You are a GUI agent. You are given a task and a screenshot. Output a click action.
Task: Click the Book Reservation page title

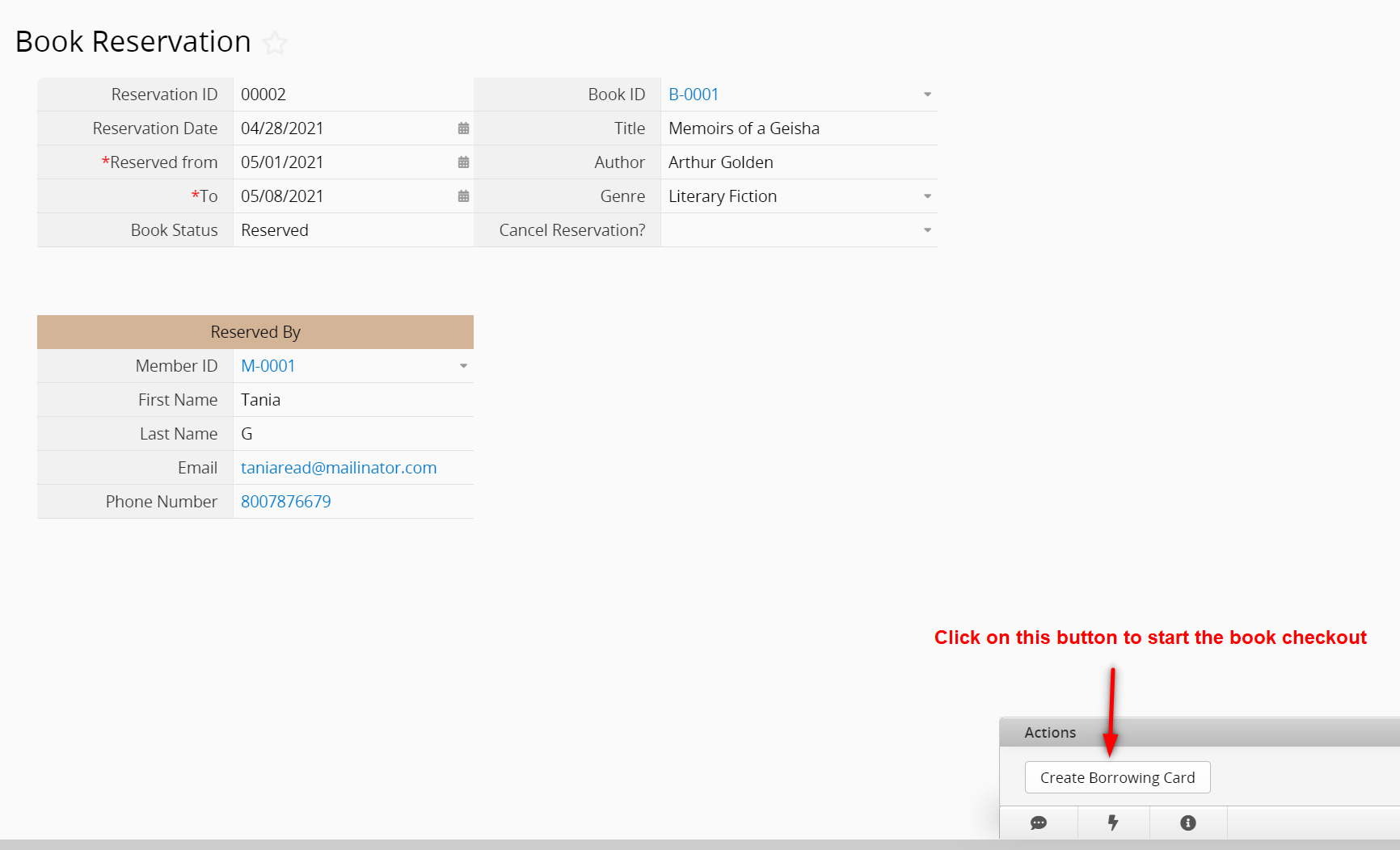[133, 42]
